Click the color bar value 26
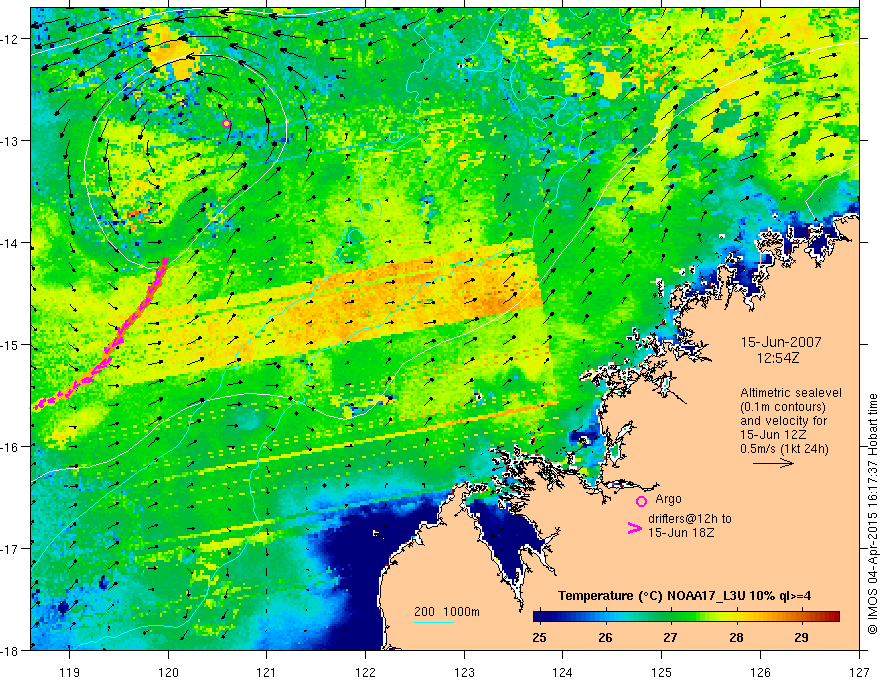 605,637
